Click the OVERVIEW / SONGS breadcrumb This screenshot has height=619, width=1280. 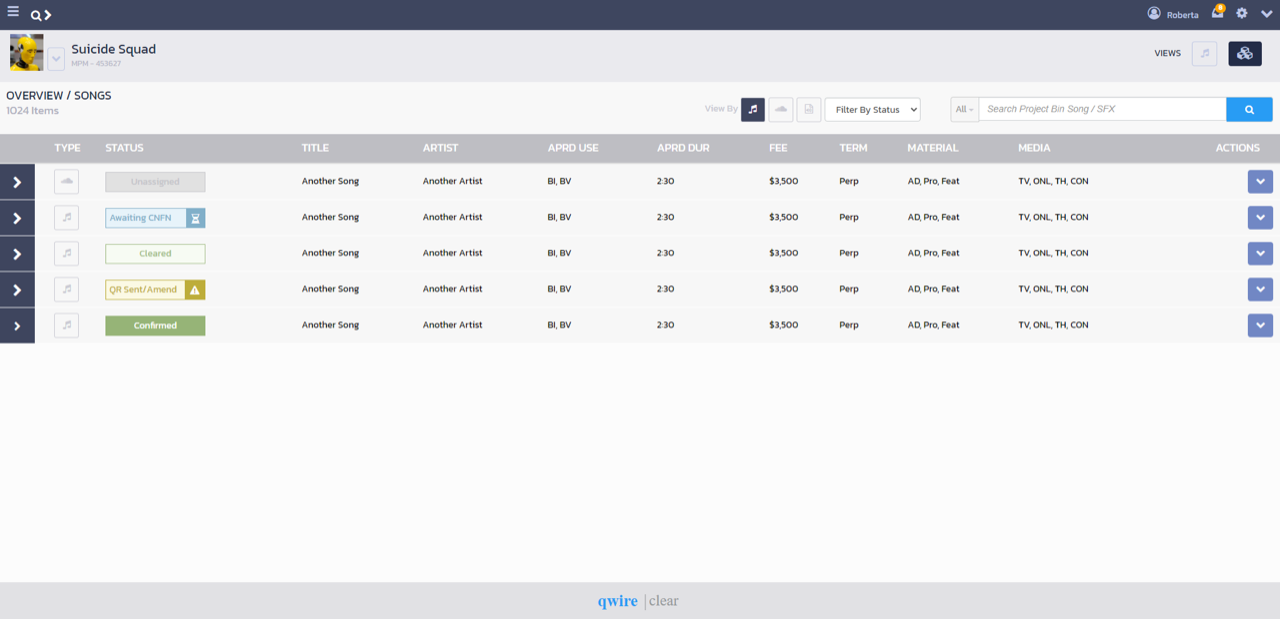coord(59,96)
